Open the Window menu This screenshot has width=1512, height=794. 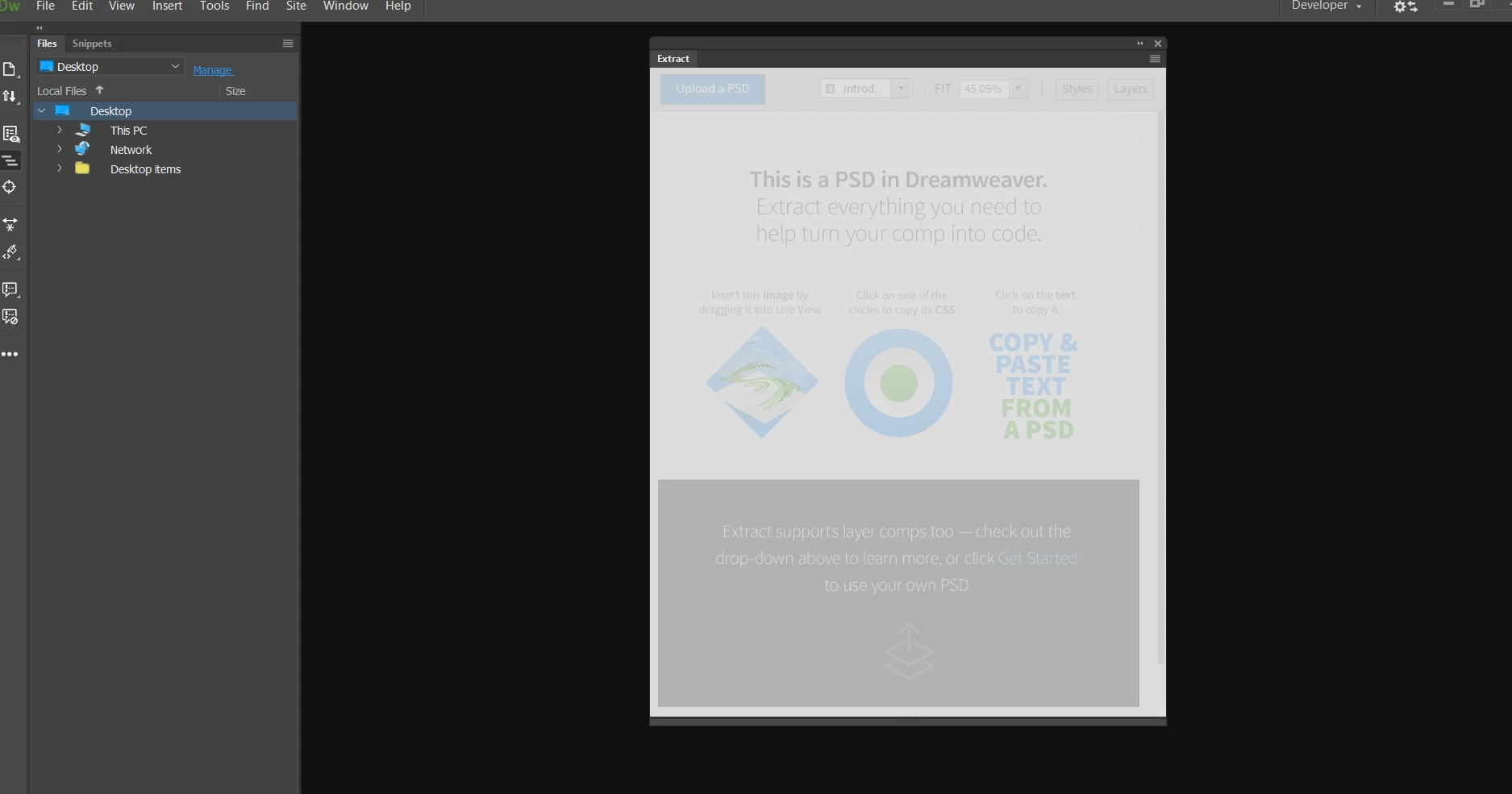[346, 6]
